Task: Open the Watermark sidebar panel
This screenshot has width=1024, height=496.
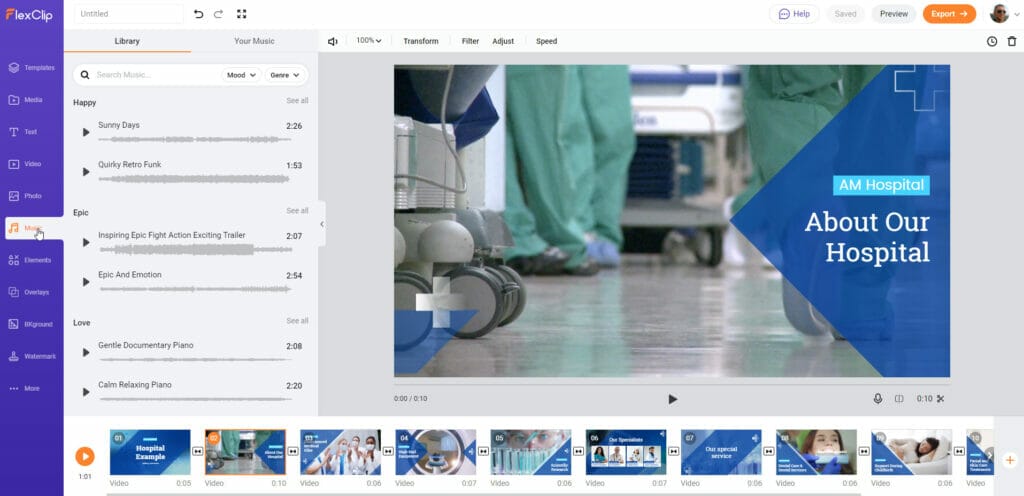Action: click(x=31, y=356)
